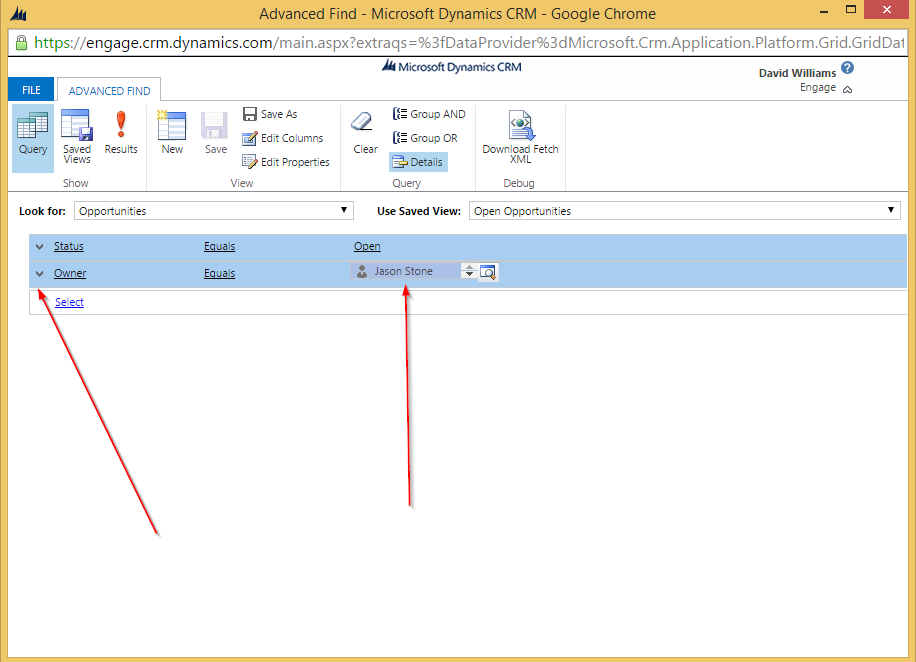This screenshot has width=916, height=662.
Task: Click the Microsoft Dynamics CRM logo
Action: (x=452, y=67)
